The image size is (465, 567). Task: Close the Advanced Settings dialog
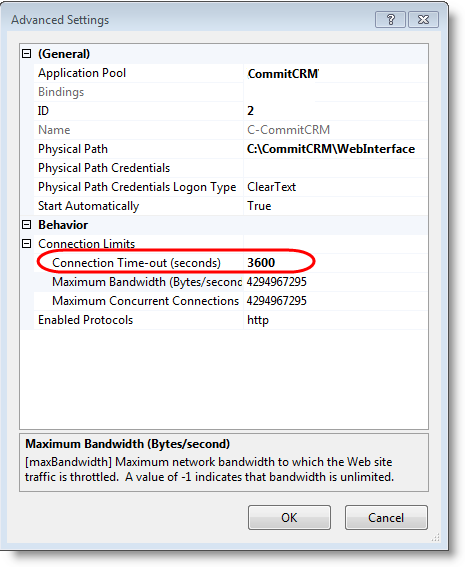click(x=423, y=20)
